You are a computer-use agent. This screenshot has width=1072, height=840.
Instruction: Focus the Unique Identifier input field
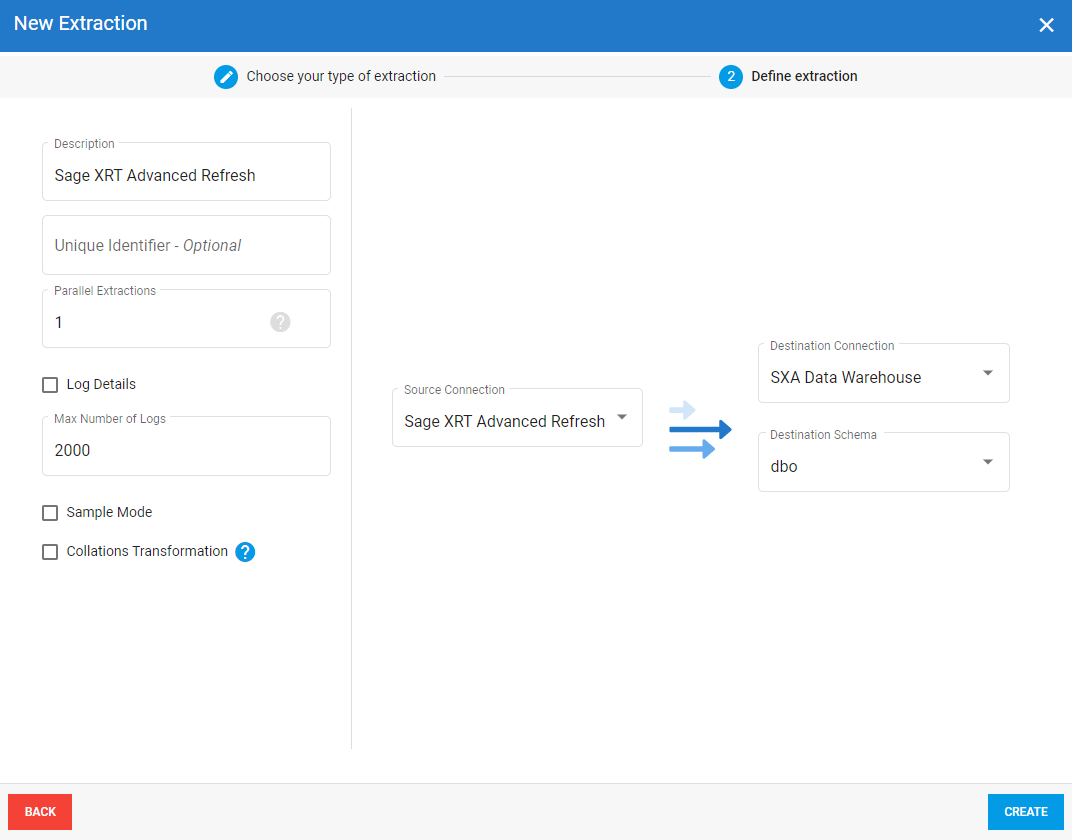coord(186,246)
